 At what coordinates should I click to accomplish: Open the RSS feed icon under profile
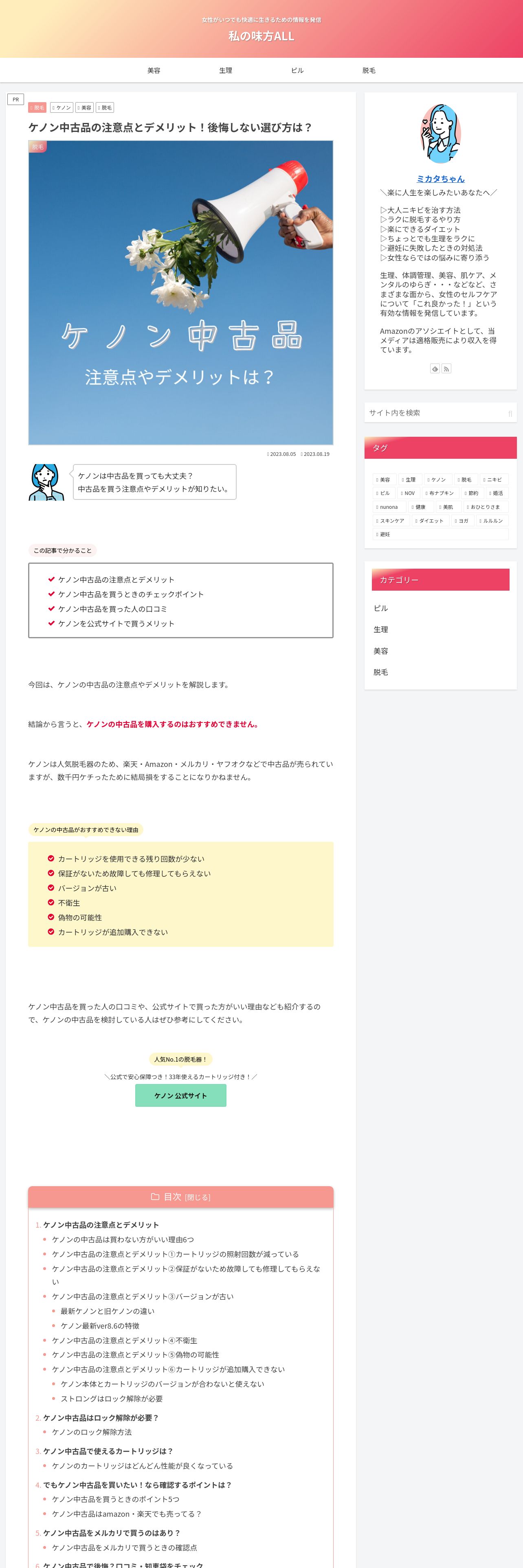pyautogui.click(x=446, y=368)
